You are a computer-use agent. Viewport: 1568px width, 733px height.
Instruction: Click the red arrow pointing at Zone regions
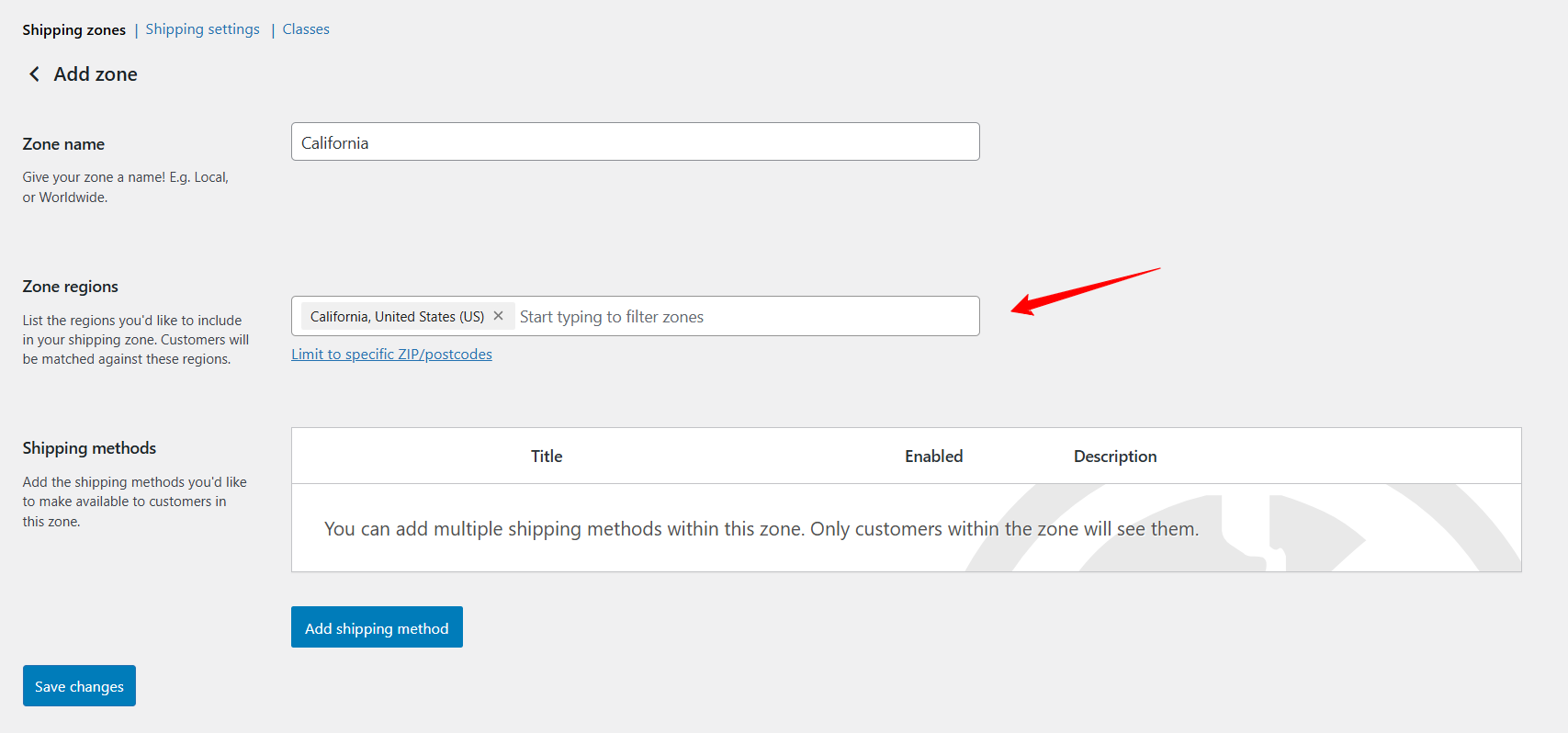1084,291
